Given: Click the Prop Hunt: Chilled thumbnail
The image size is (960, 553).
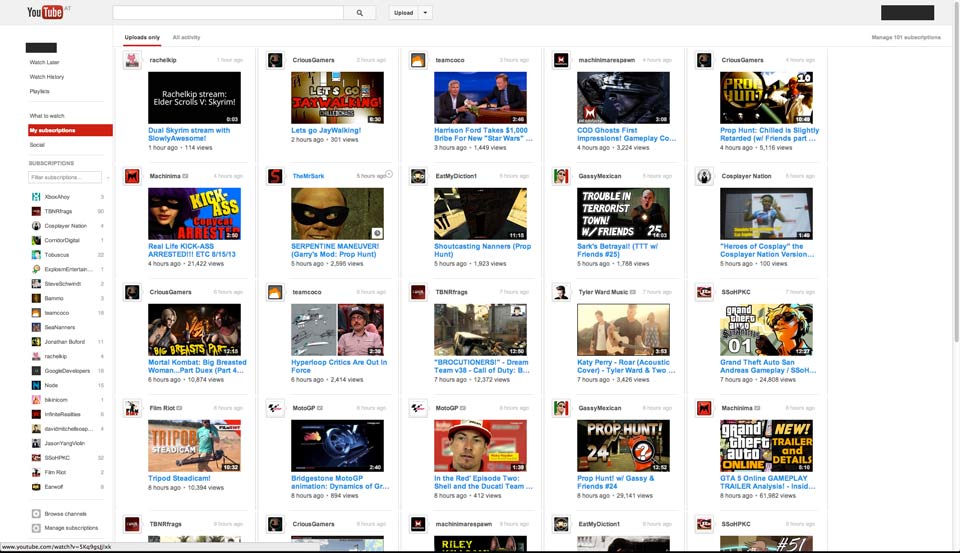Looking at the screenshot, I should (767, 98).
